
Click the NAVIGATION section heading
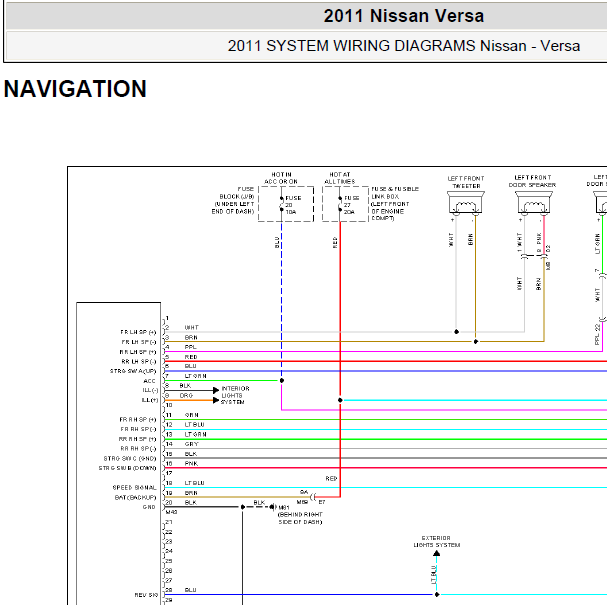tap(75, 89)
